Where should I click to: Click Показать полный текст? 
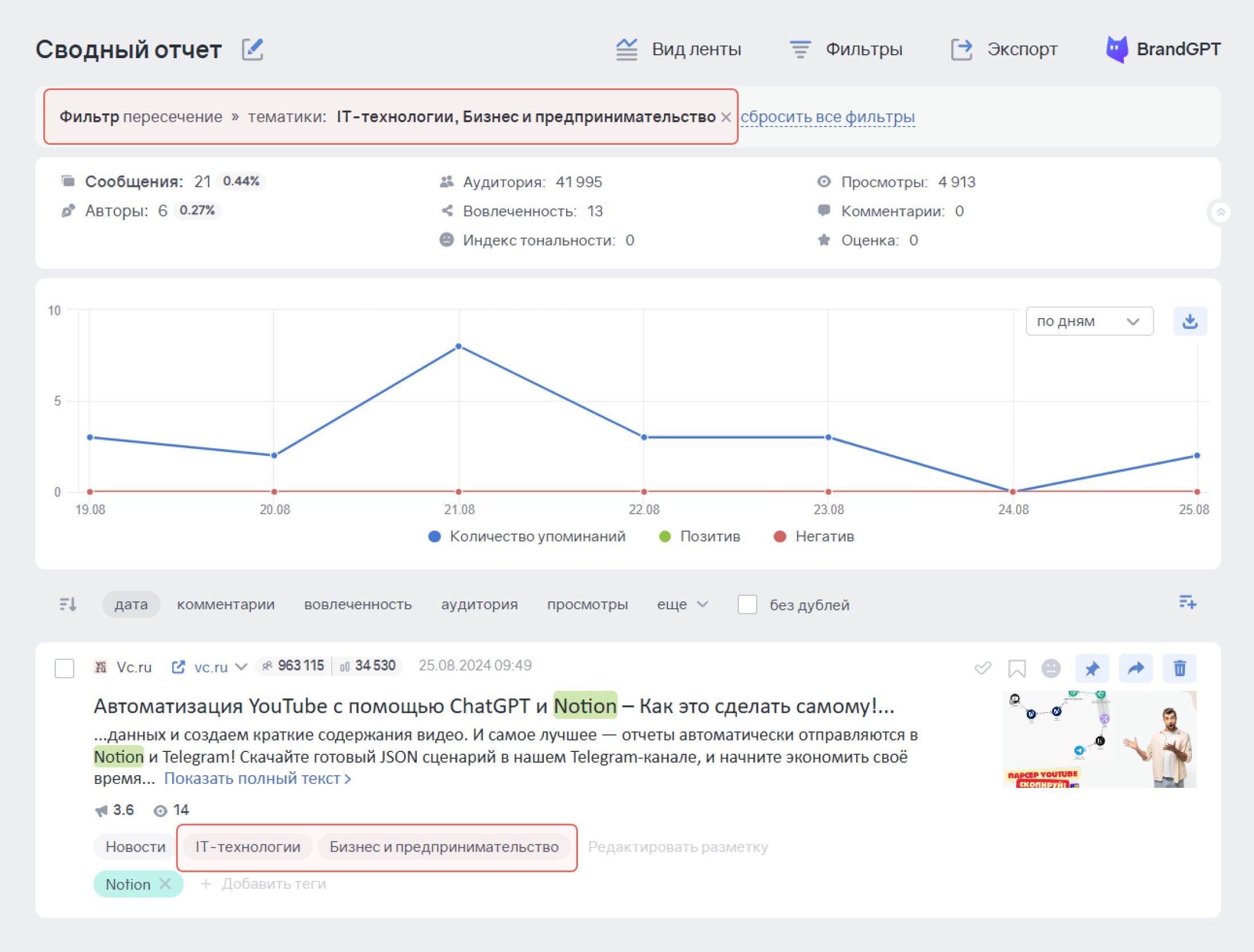coord(257,779)
